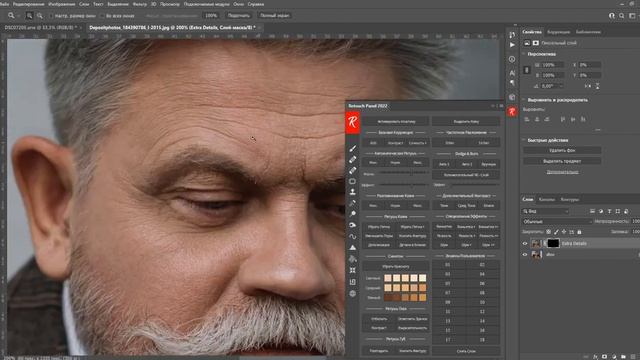Pick the first light skin tone swatch
Image resolution: width=640 pixels, height=360 pixels.
pyautogui.click(x=388, y=278)
